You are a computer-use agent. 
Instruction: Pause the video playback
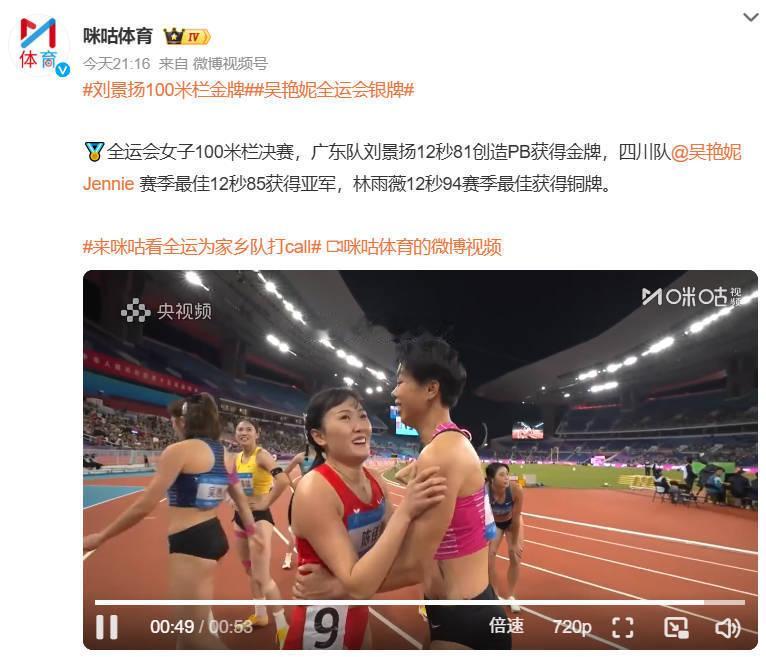(106, 627)
